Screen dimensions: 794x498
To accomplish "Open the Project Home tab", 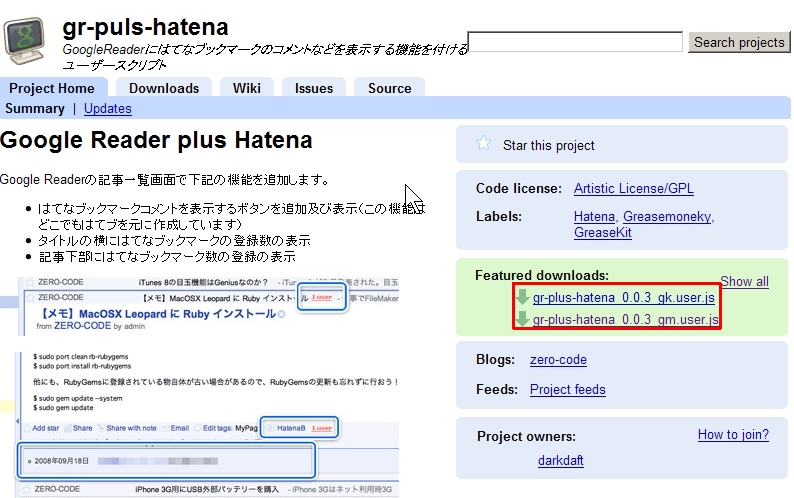I will 52,88.
